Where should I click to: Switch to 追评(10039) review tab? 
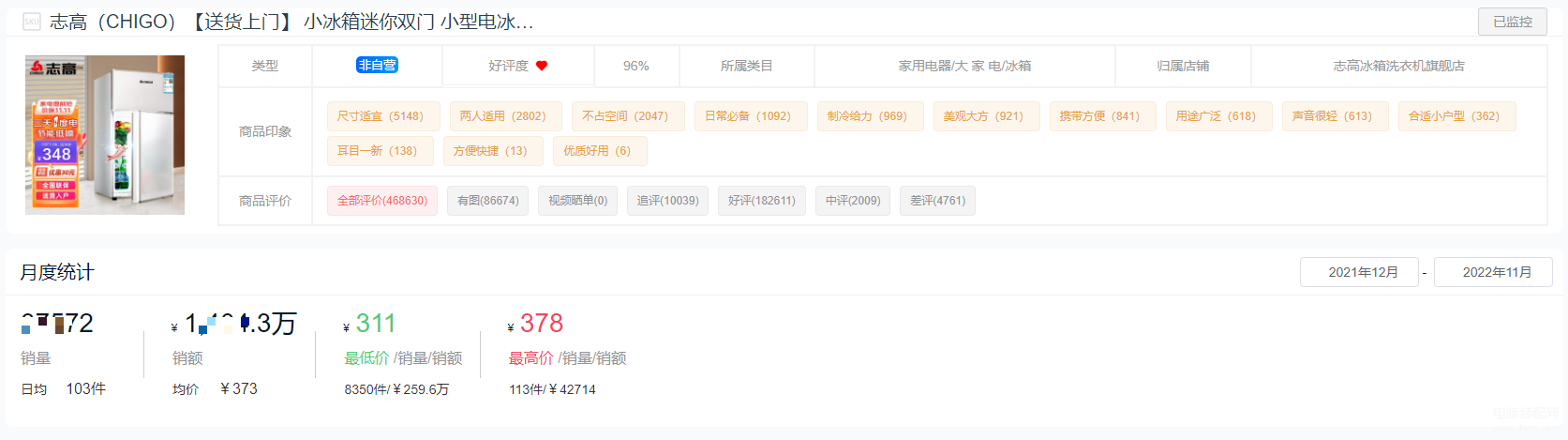point(667,201)
